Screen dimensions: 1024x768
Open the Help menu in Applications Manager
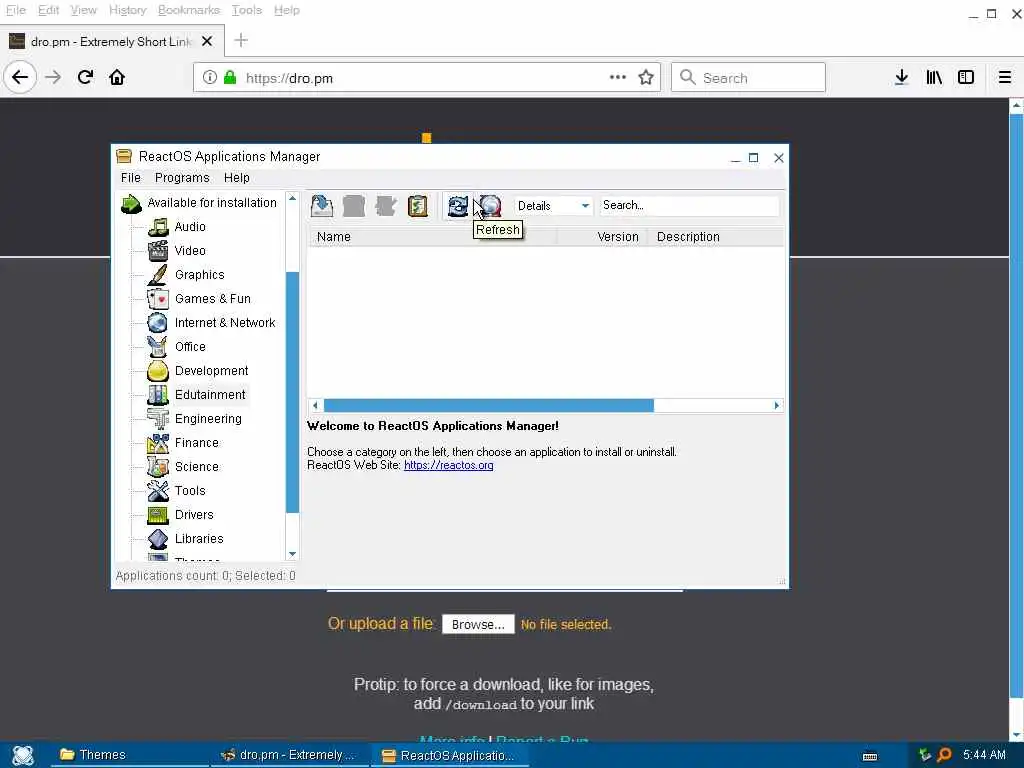(236, 178)
